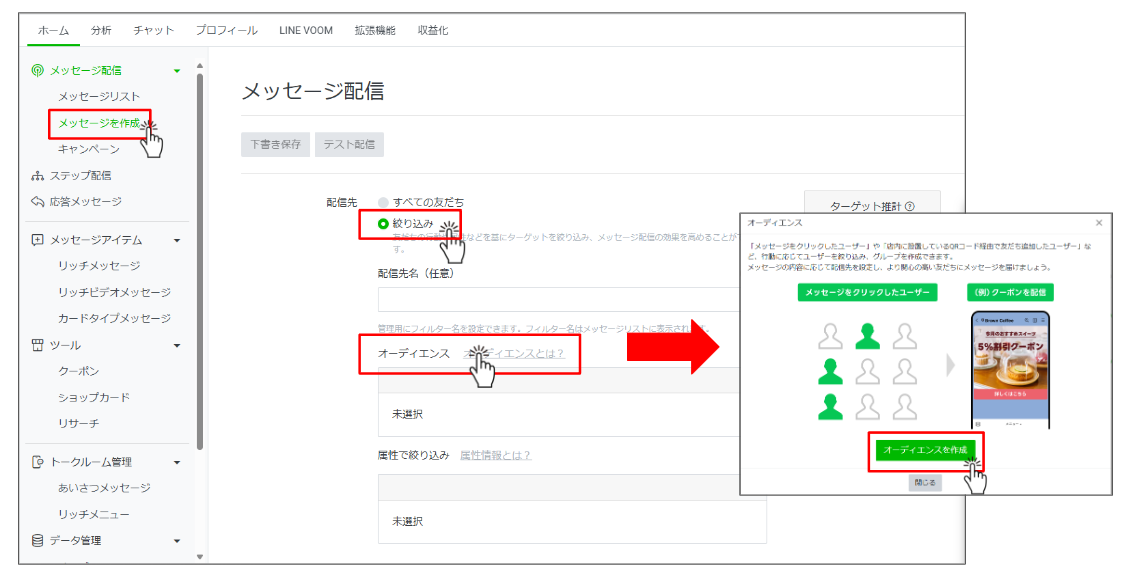The width and height of the screenshot is (1125, 579).
Task: Click the help icon beside ターゲット推計
Action: click(x=910, y=207)
